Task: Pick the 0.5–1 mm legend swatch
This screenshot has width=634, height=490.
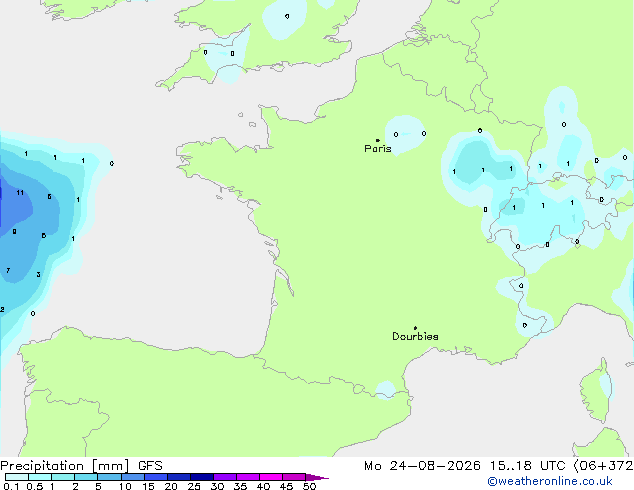Action: tap(40, 477)
